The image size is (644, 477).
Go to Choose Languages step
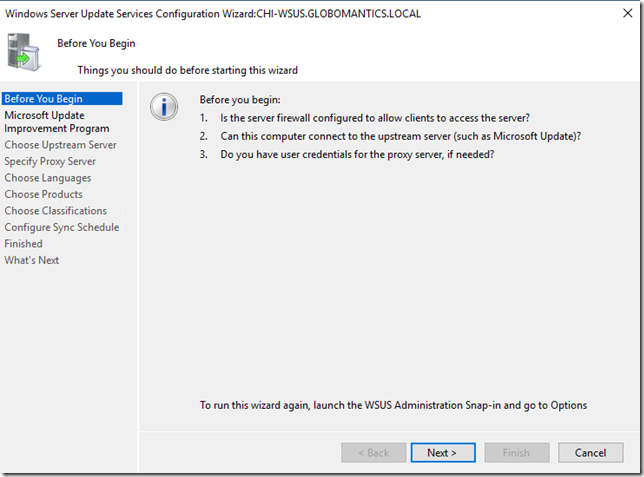tap(48, 178)
